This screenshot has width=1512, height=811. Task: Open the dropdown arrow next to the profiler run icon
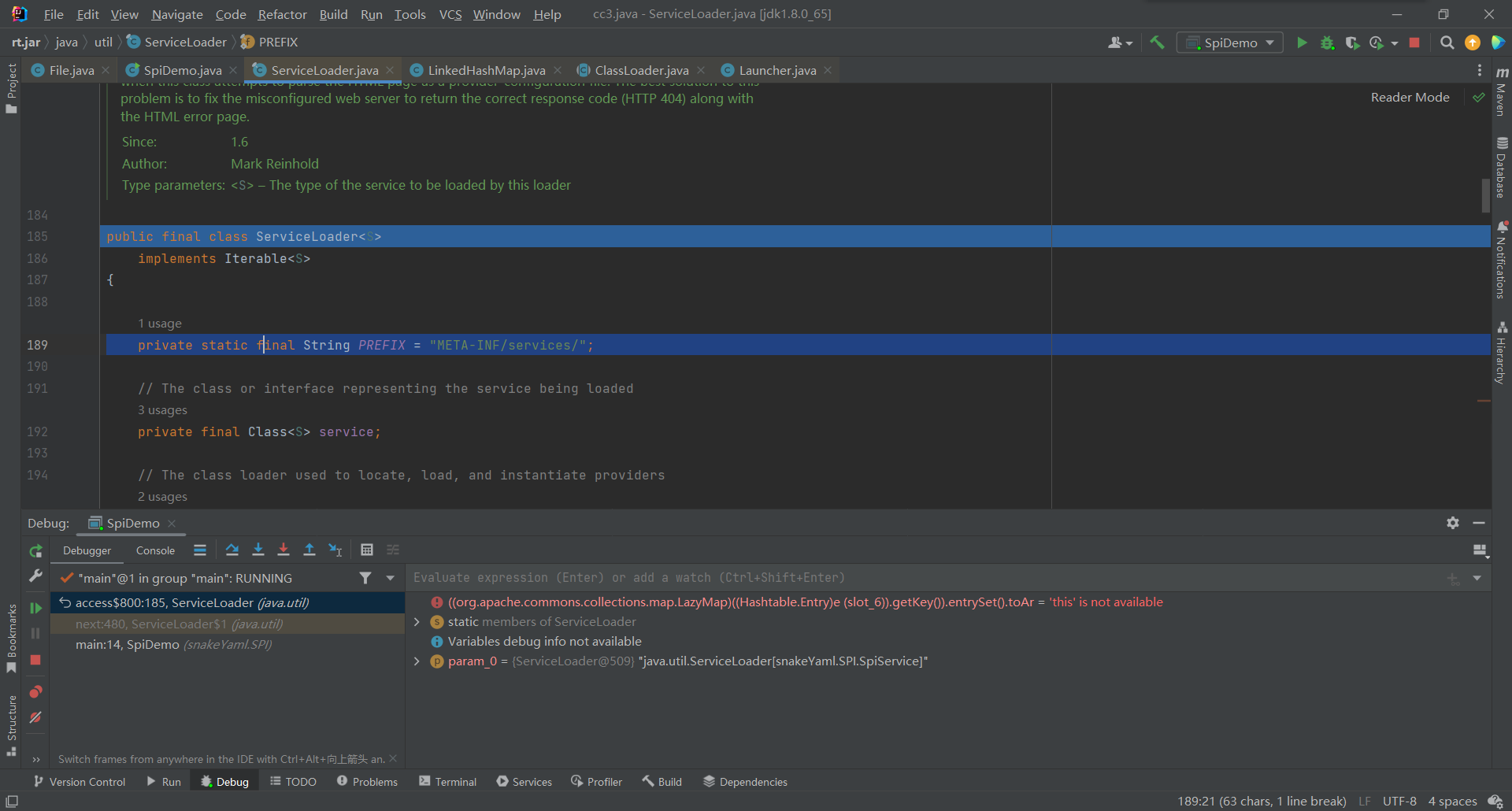(1395, 43)
